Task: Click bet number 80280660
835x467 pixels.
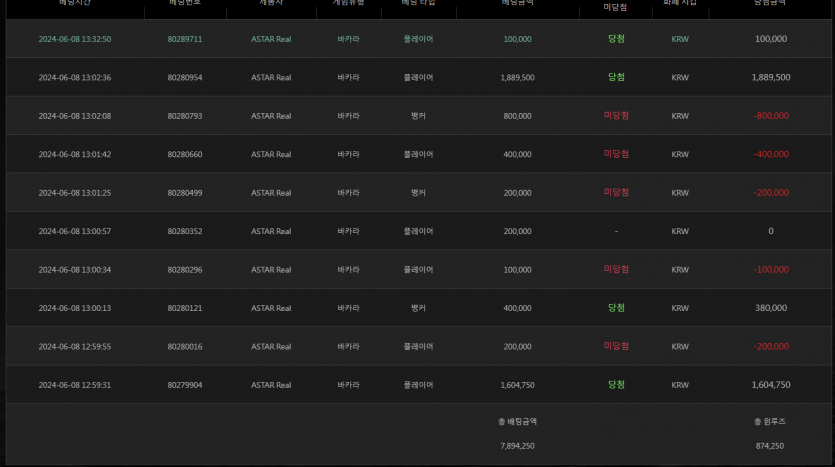Action: click(x=185, y=154)
